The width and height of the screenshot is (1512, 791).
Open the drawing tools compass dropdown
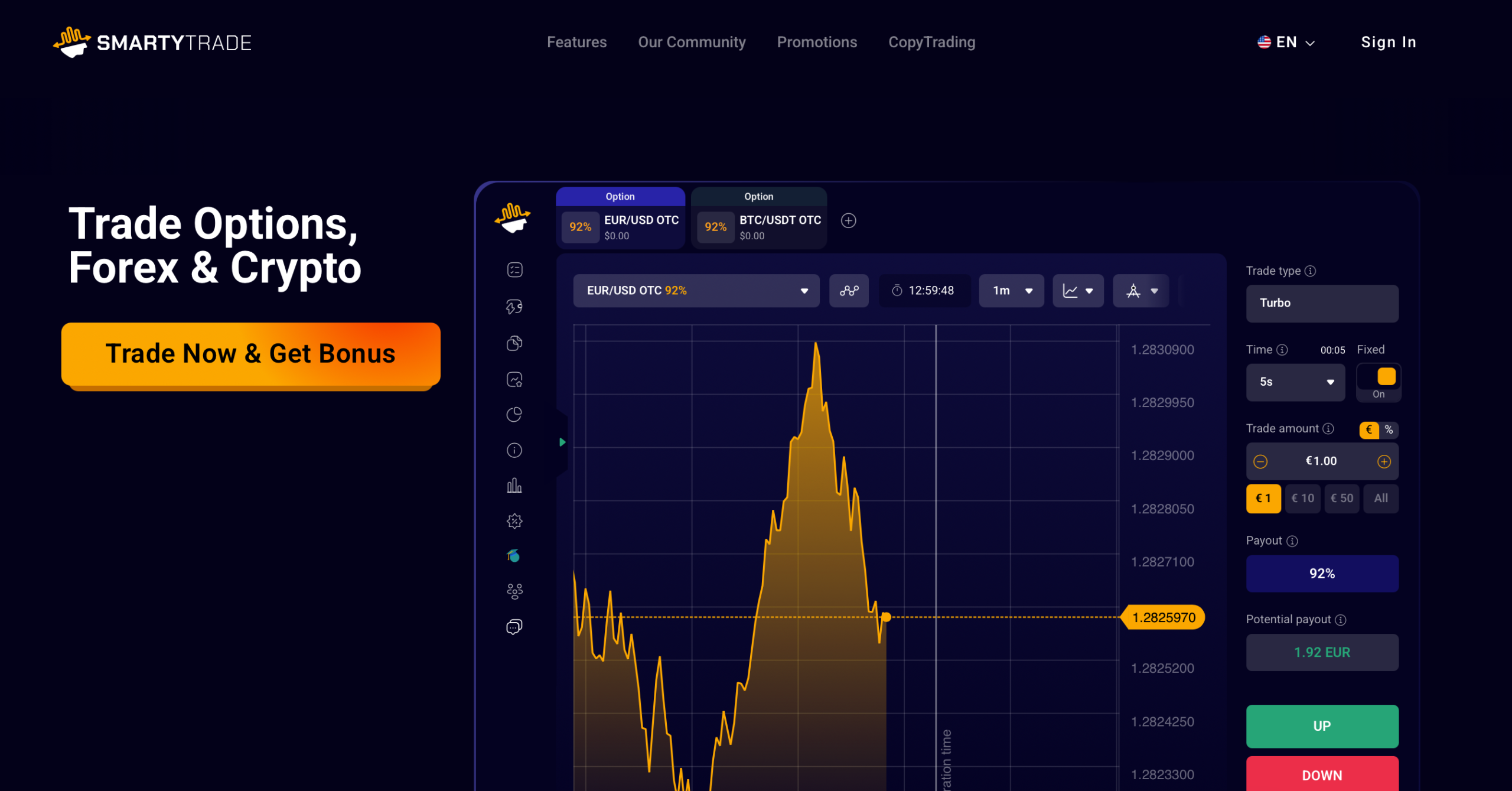tap(1141, 291)
